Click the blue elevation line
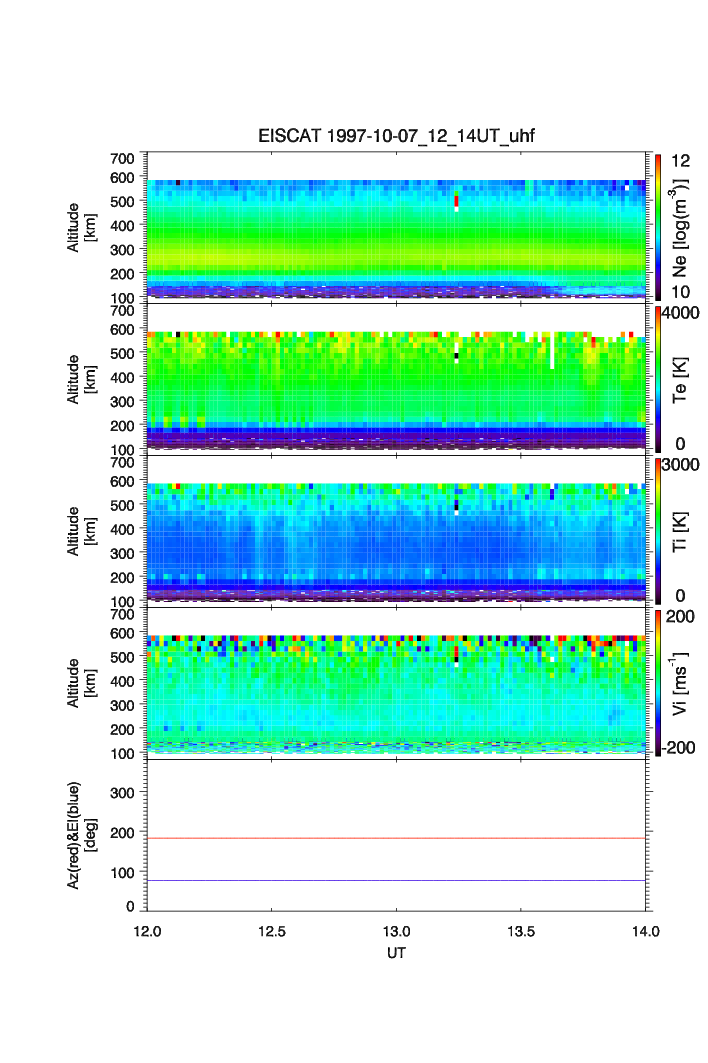This screenshot has width=708, height=1063. 396,881
